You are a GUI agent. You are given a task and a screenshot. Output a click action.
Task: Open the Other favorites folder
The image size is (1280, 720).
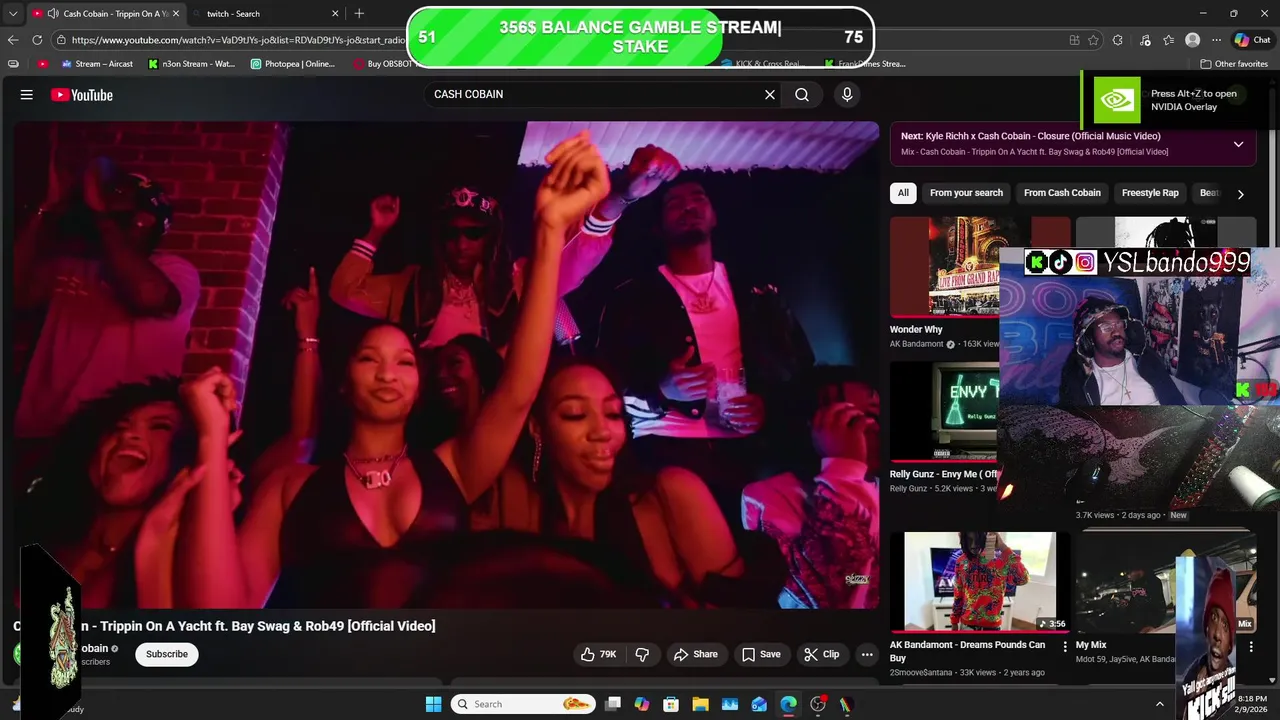point(1234,64)
